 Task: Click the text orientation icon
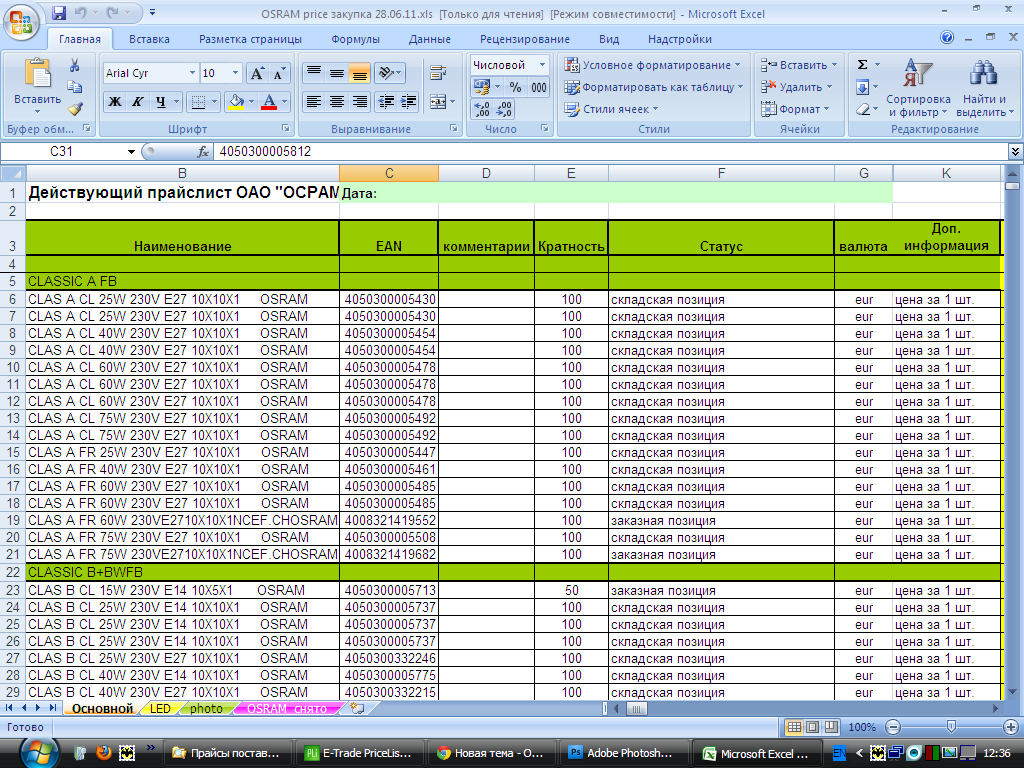[387, 73]
